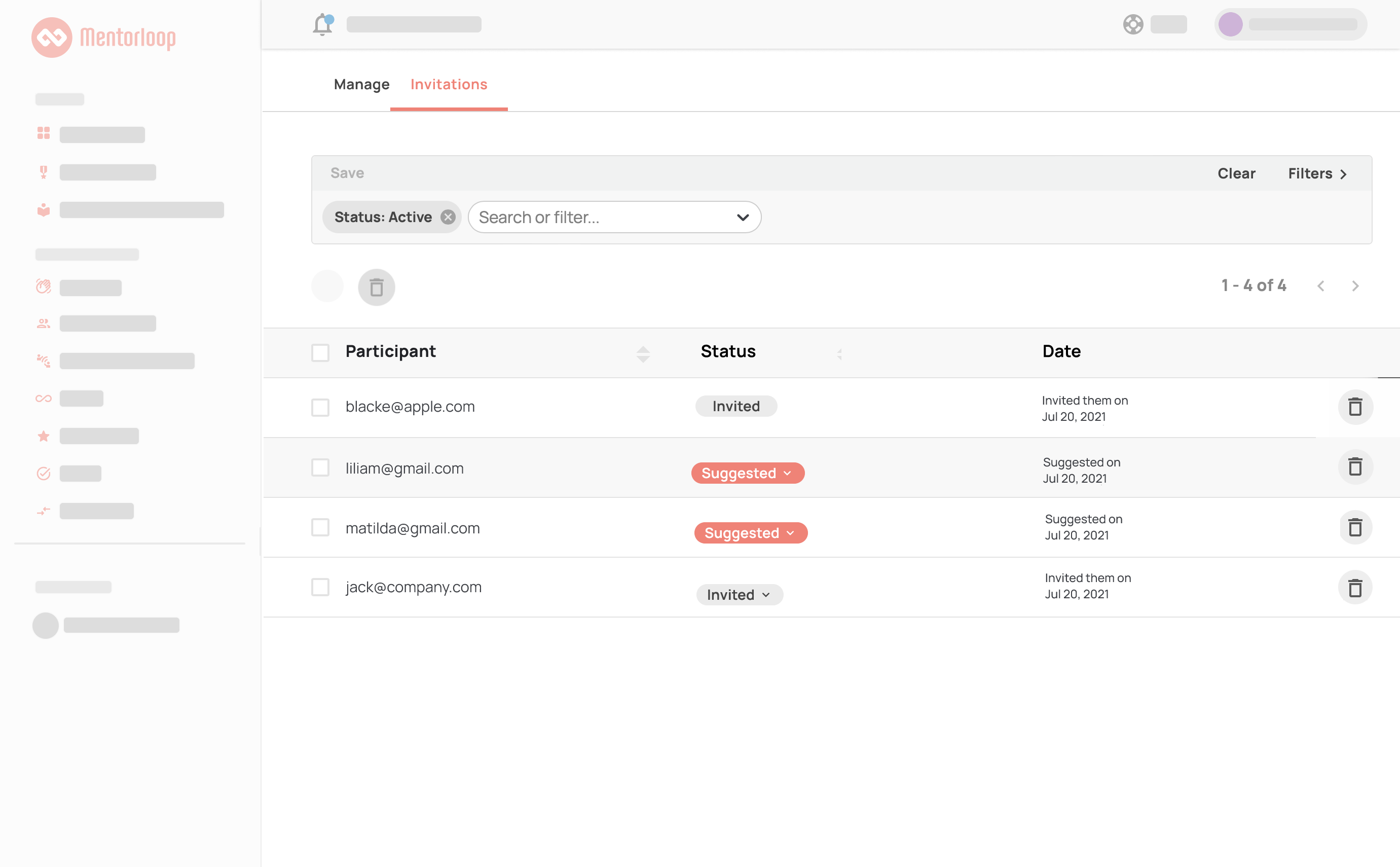Check the box for liliam@gmail.com
Image resolution: width=1400 pixels, height=867 pixels.
click(x=320, y=467)
